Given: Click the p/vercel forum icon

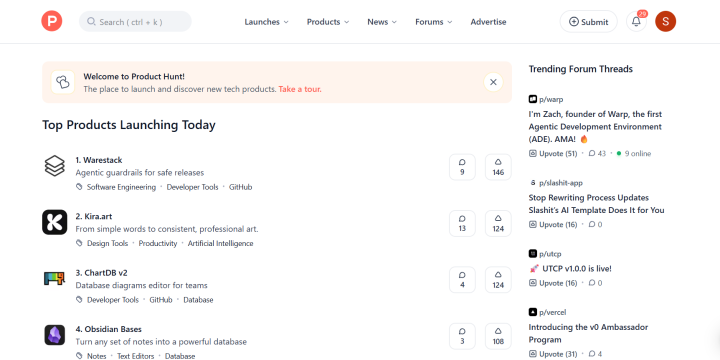Looking at the screenshot, I should (x=533, y=312).
